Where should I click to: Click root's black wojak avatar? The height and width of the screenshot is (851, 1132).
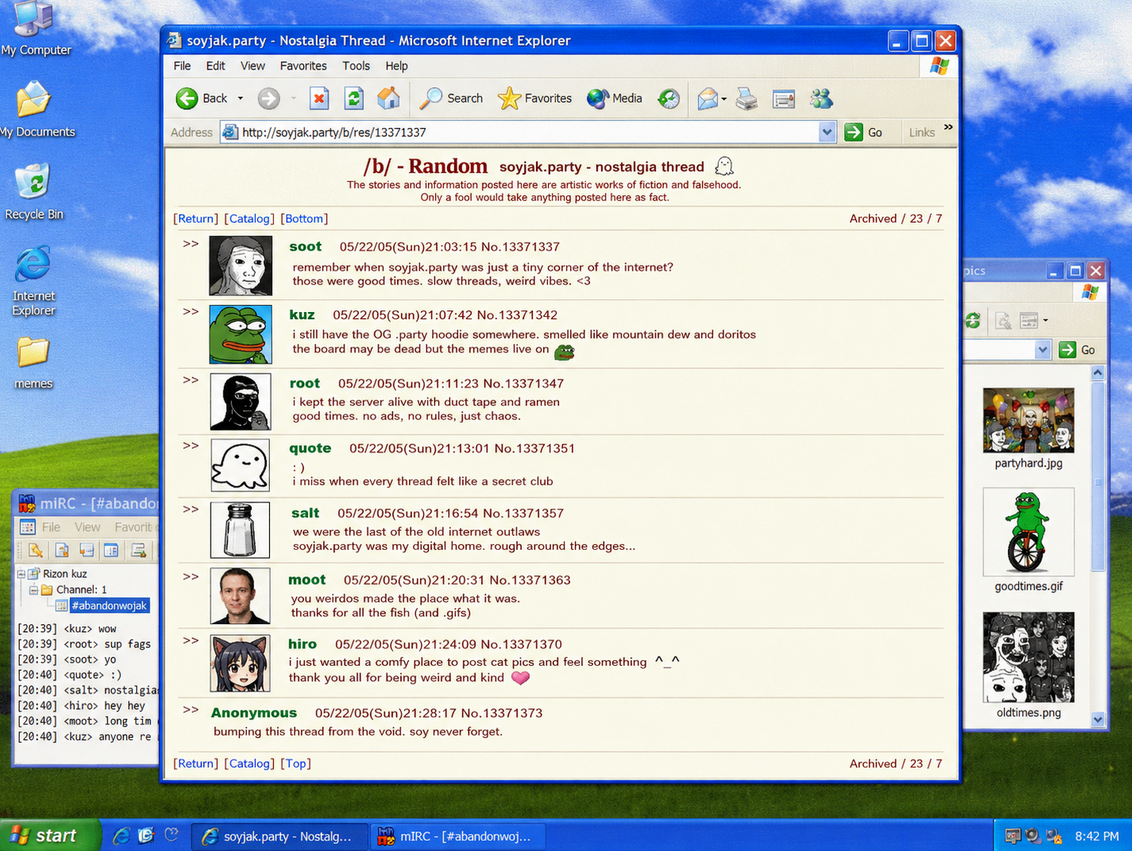pyautogui.click(x=240, y=401)
